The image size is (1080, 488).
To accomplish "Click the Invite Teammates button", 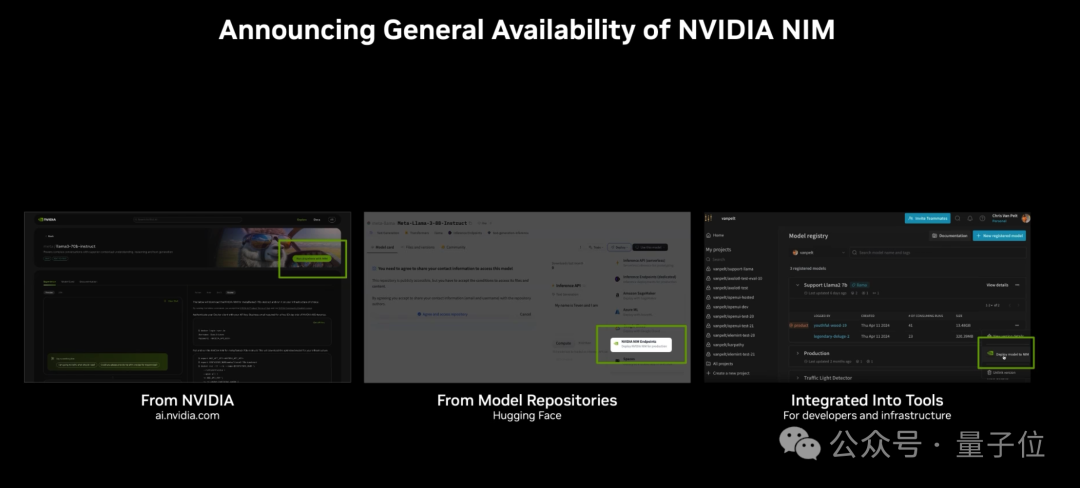I will (x=927, y=218).
